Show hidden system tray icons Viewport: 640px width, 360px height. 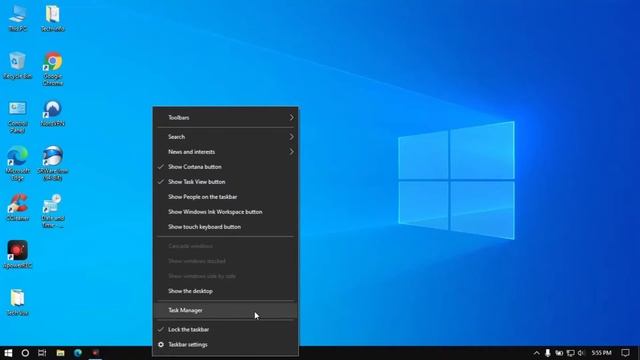point(537,353)
